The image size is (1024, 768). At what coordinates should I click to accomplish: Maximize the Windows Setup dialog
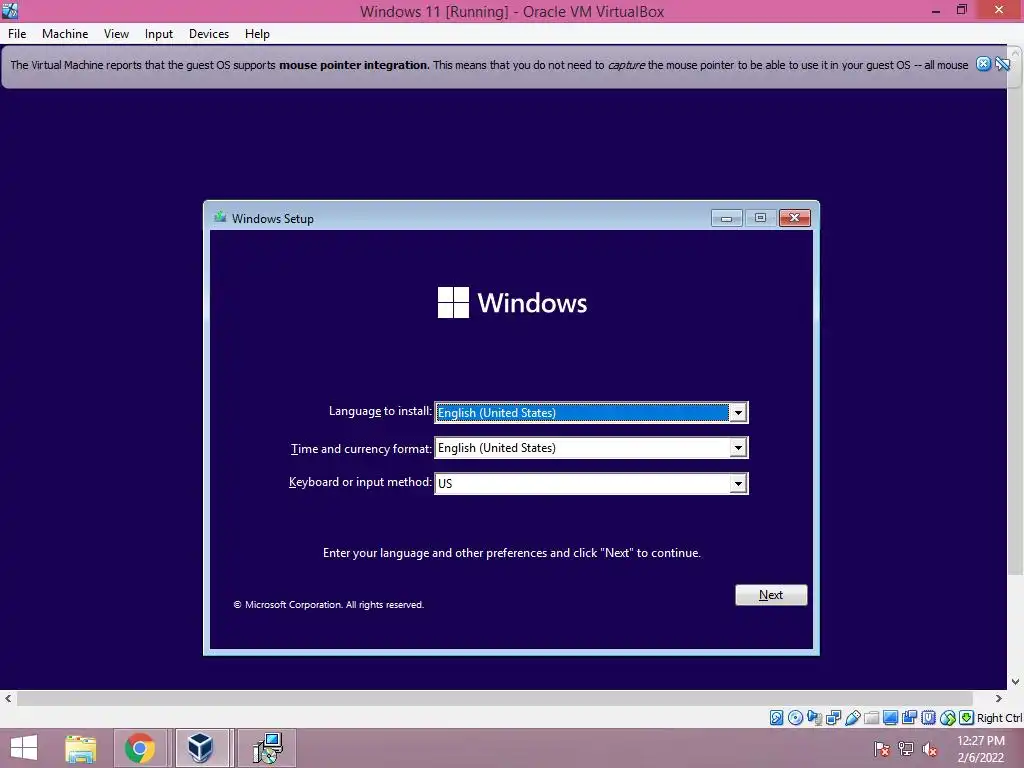[x=760, y=218]
